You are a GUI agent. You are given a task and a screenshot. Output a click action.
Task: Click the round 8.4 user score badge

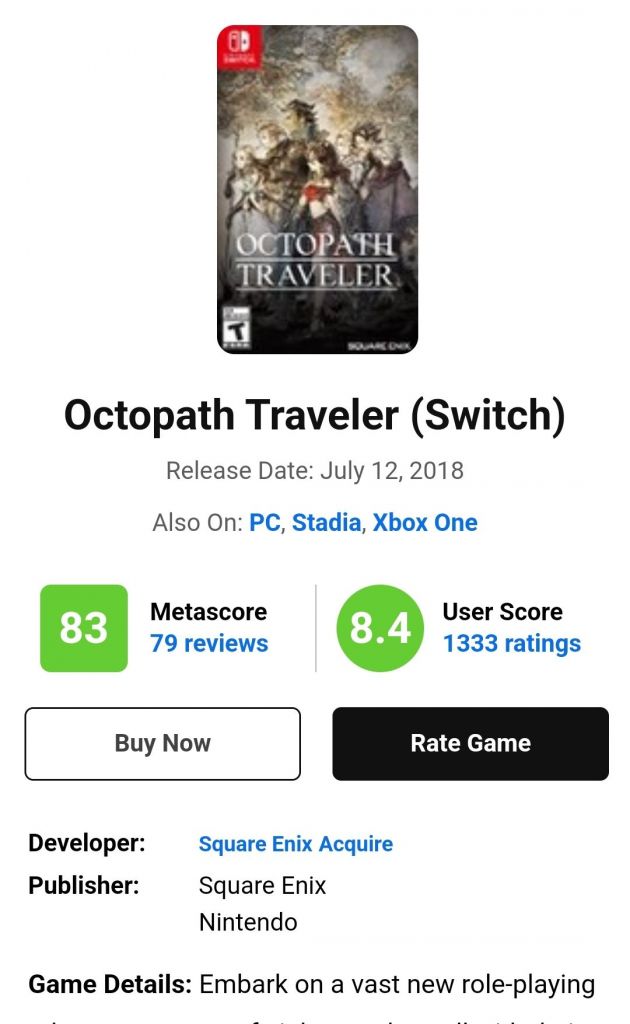pyautogui.click(x=380, y=628)
